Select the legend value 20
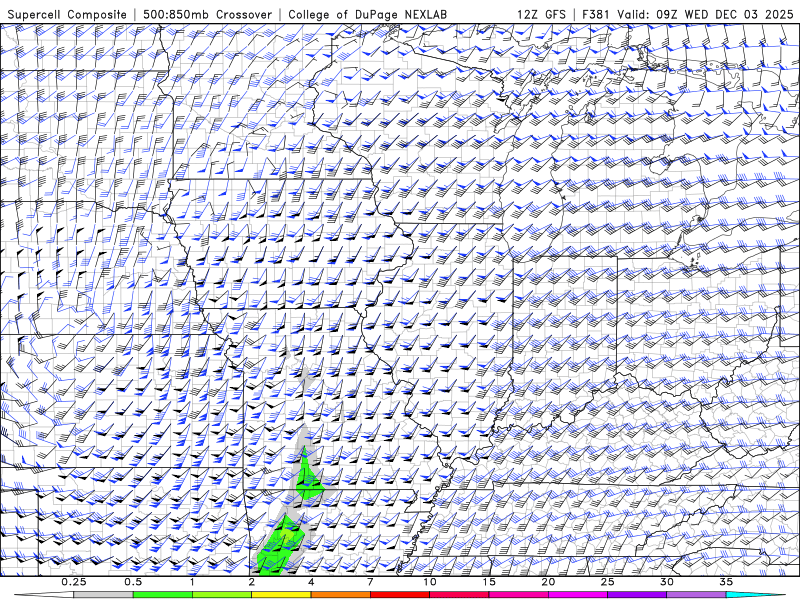800x600 pixels. tap(548, 582)
